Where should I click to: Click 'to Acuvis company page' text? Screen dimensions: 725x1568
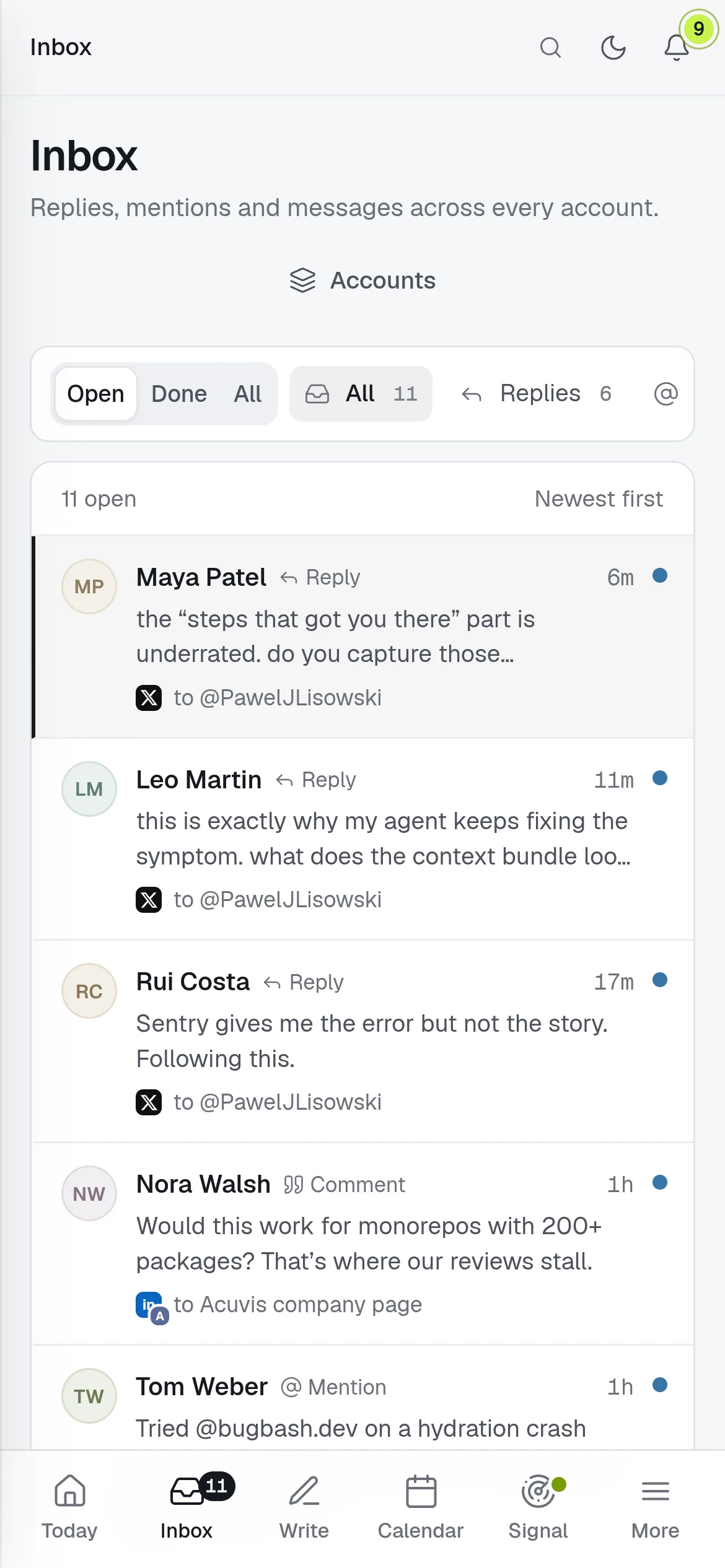298,1305
